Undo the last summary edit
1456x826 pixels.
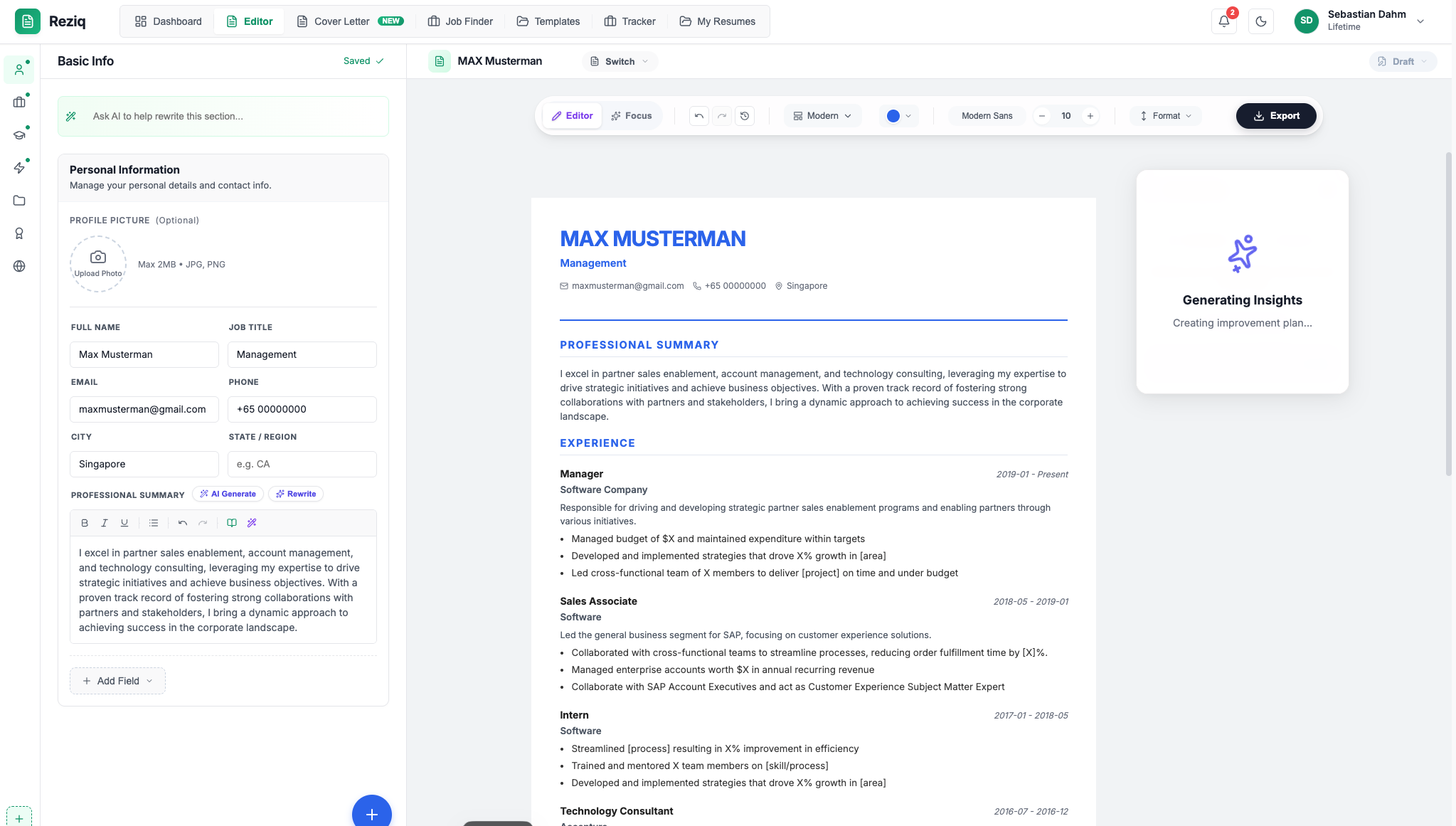[x=182, y=522]
